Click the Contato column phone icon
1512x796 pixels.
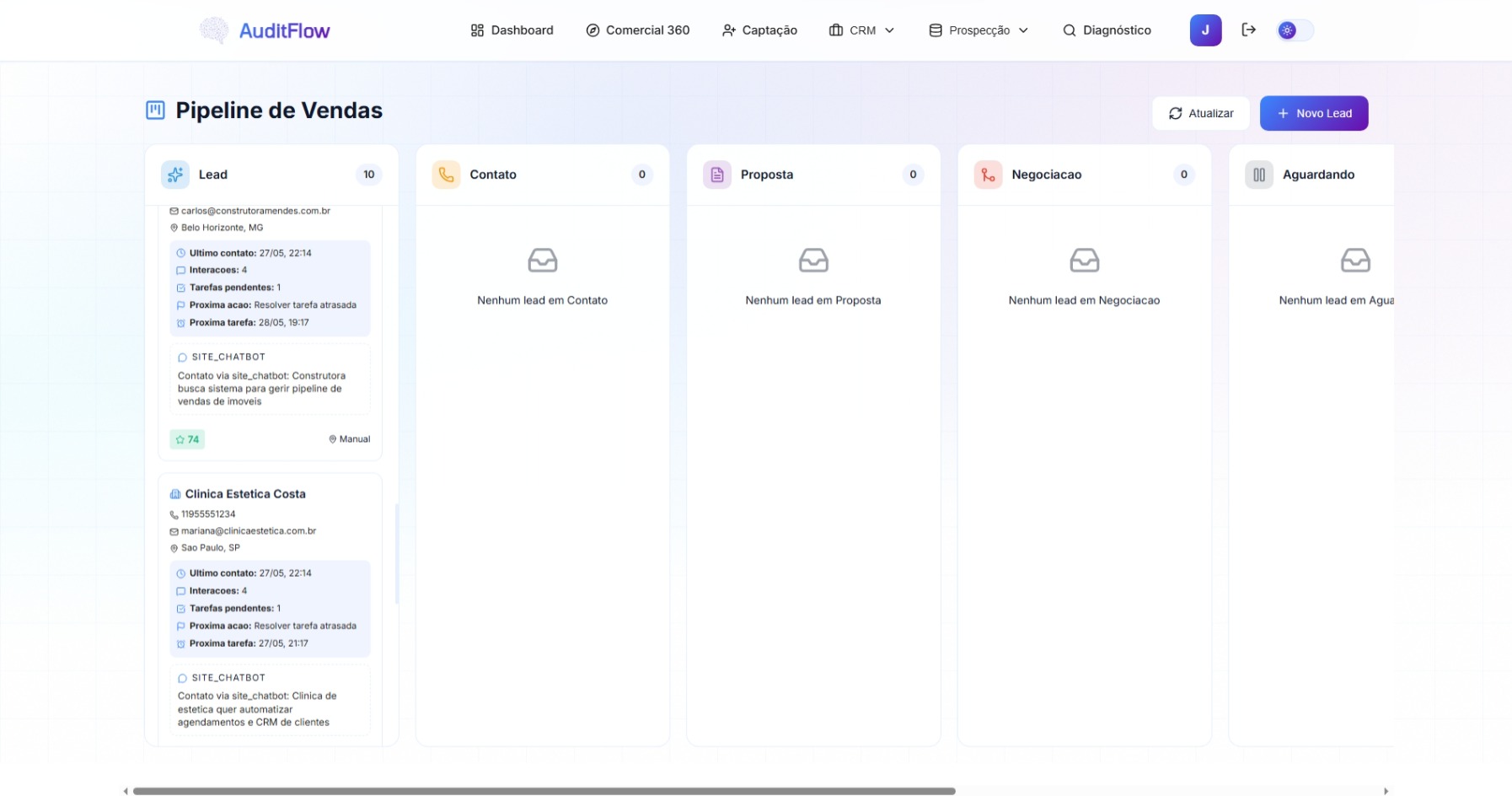click(x=446, y=175)
